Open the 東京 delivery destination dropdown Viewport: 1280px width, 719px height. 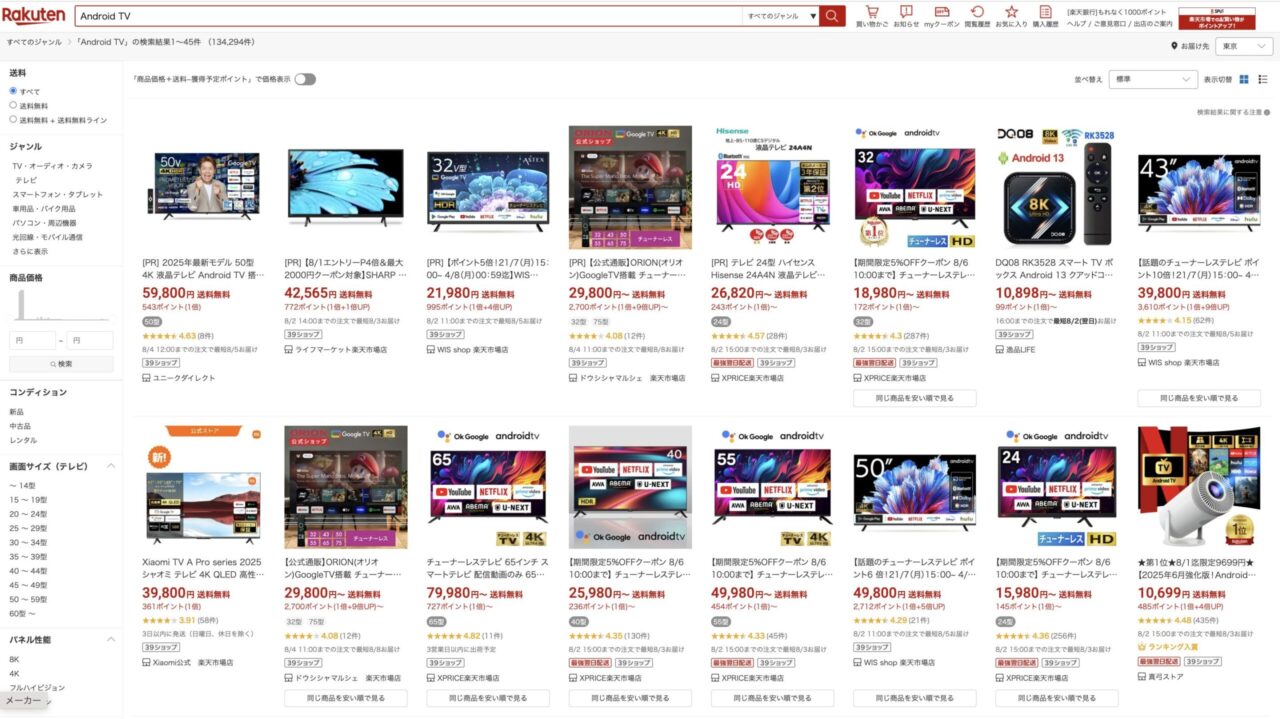click(1243, 46)
